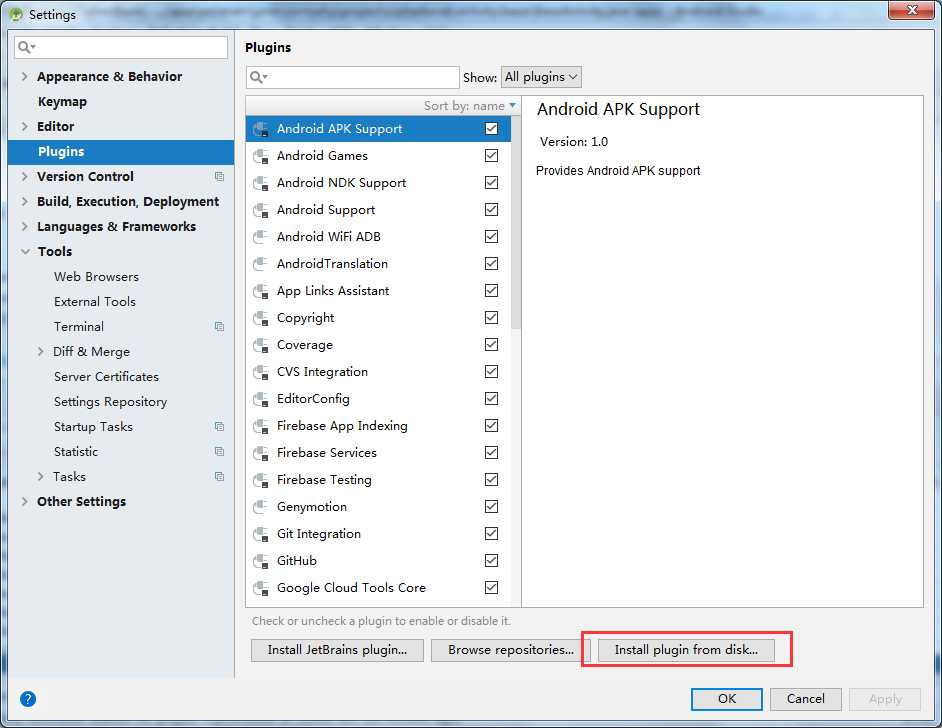
Task: Open External Tools settings
Action: pos(95,302)
